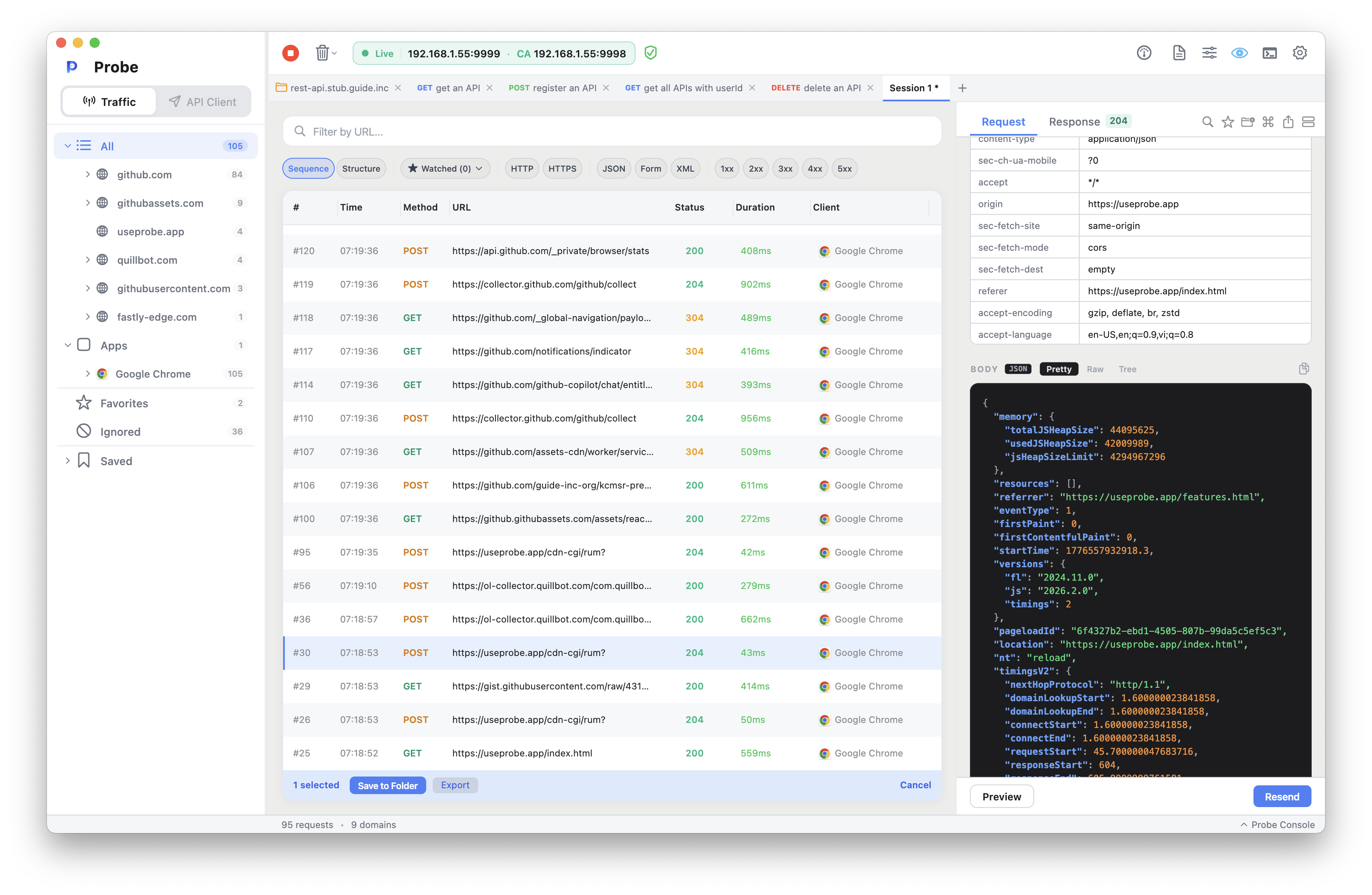Click Save to Folder button
This screenshot has height=895, width=1372.
pos(387,785)
